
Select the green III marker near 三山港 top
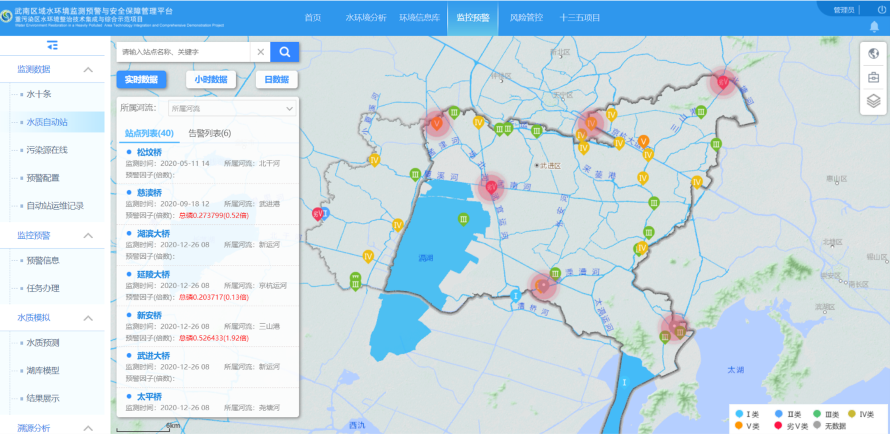pyautogui.click(x=702, y=112)
